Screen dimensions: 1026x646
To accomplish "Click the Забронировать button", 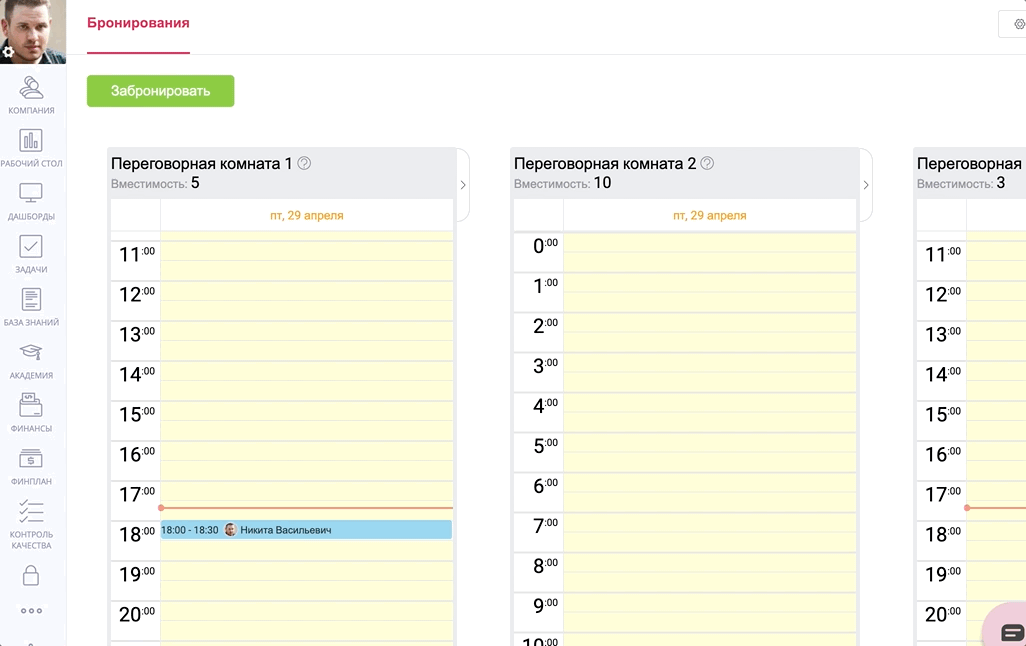I will pos(160,91).
